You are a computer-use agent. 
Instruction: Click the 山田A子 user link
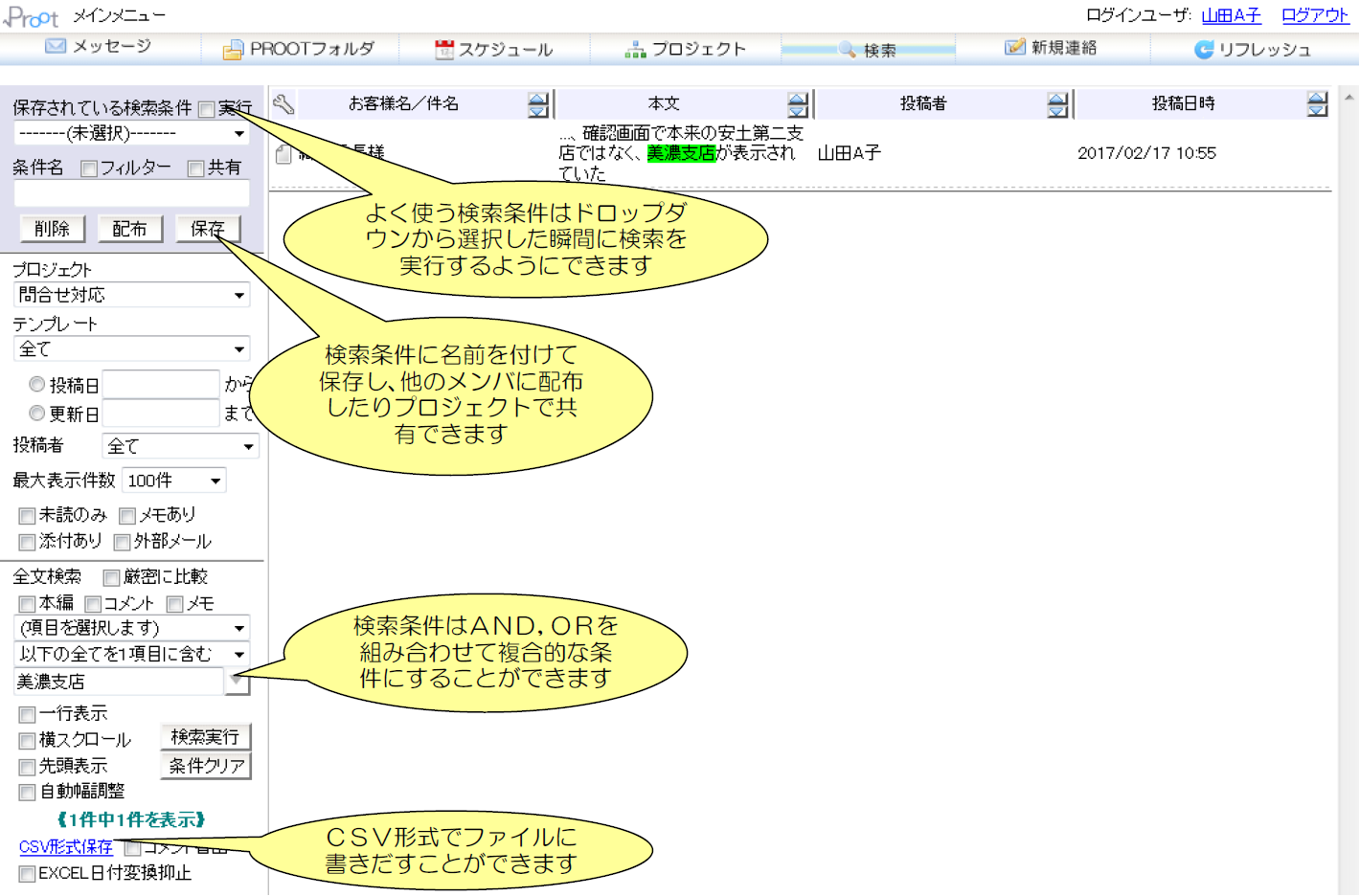(1231, 15)
